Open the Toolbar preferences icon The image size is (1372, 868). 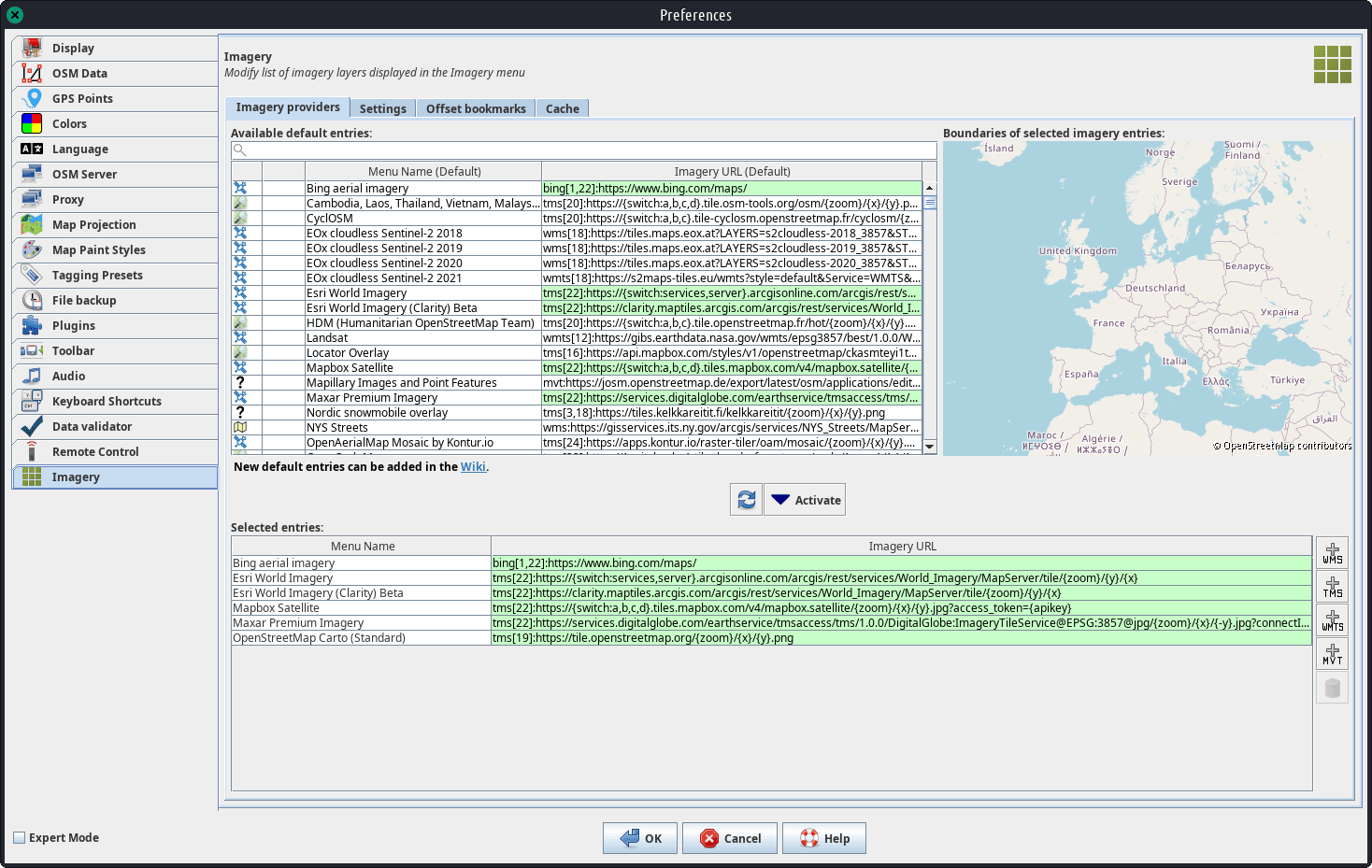point(32,350)
